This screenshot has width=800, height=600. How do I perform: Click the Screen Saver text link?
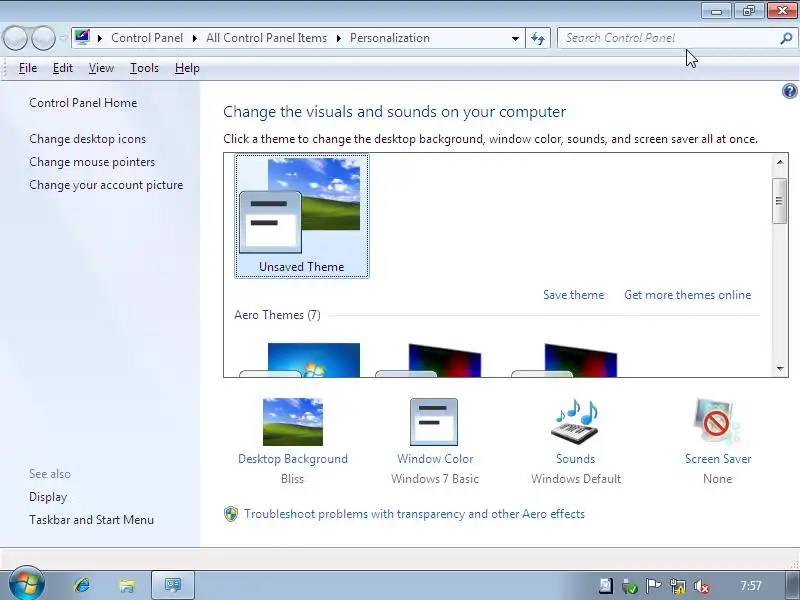click(x=718, y=459)
